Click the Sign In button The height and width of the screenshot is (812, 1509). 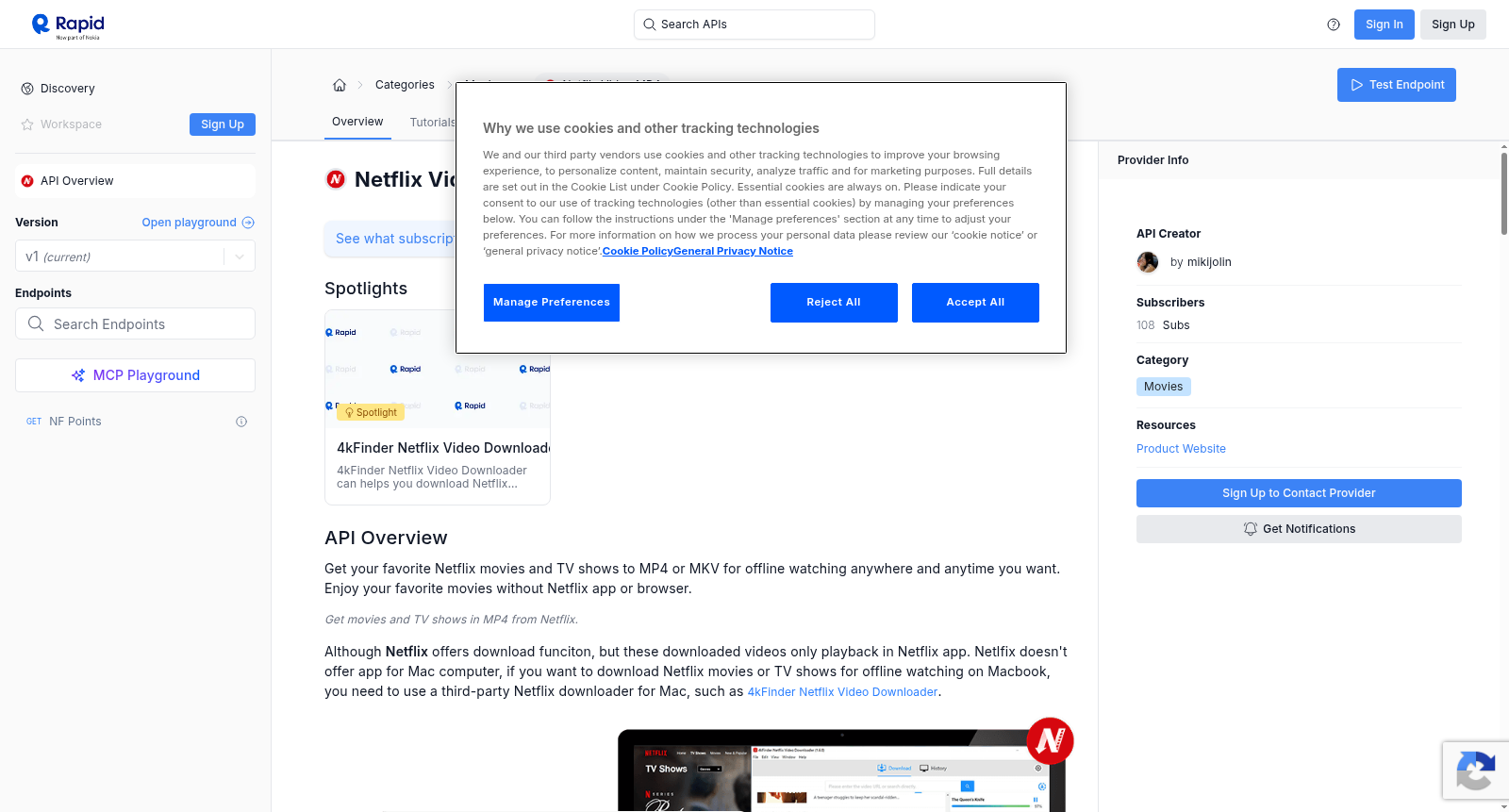point(1385,25)
